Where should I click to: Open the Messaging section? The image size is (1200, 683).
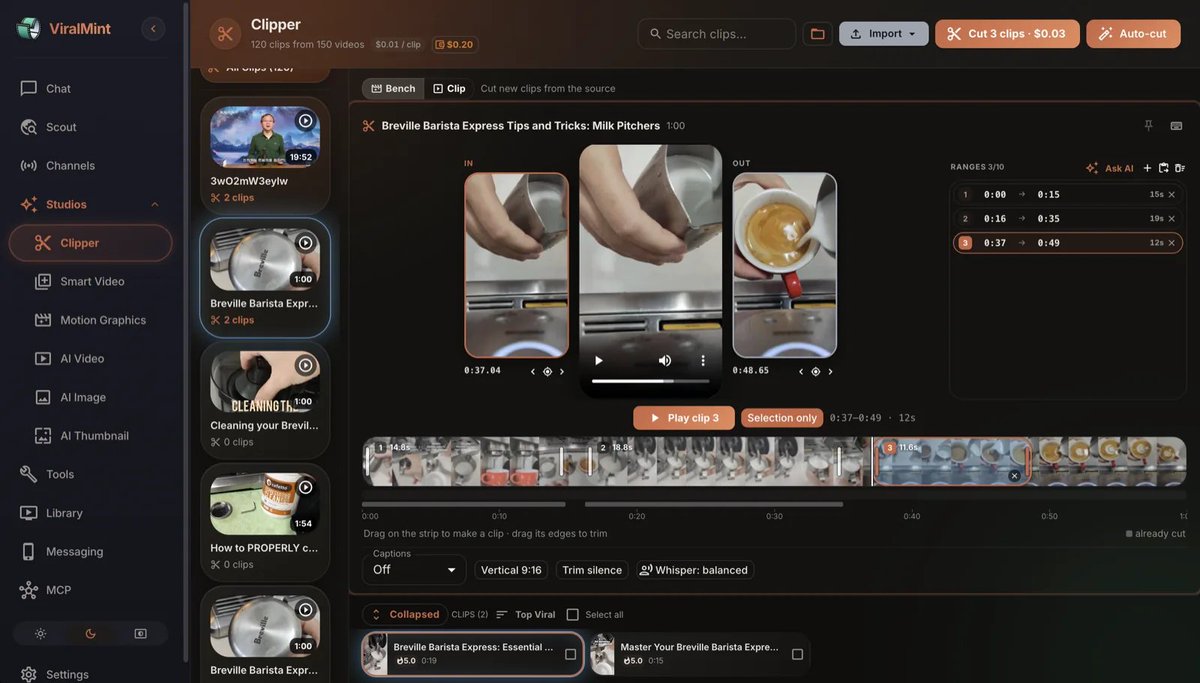(90, 551)
